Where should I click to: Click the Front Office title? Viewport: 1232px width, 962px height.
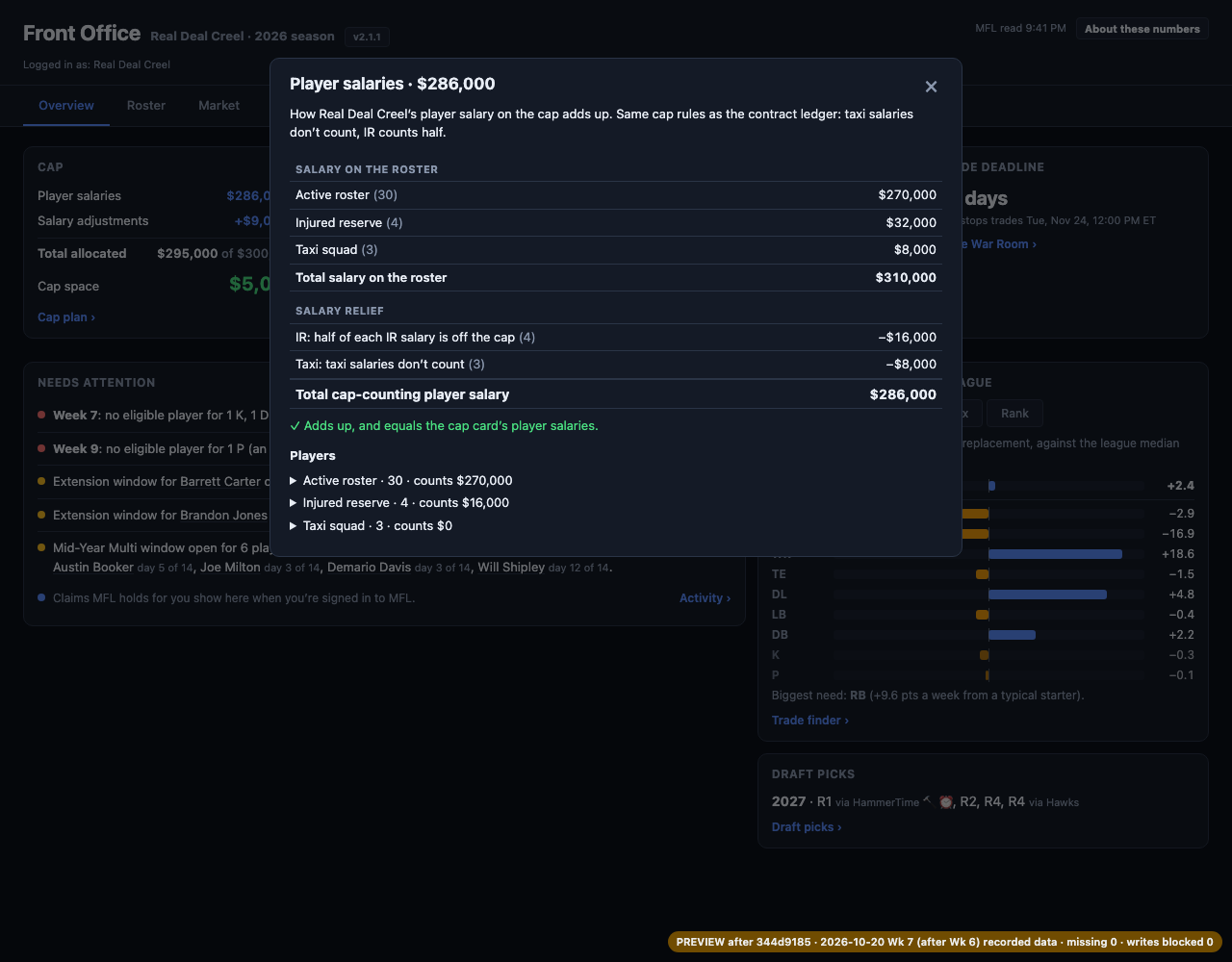tap(82, 34)
